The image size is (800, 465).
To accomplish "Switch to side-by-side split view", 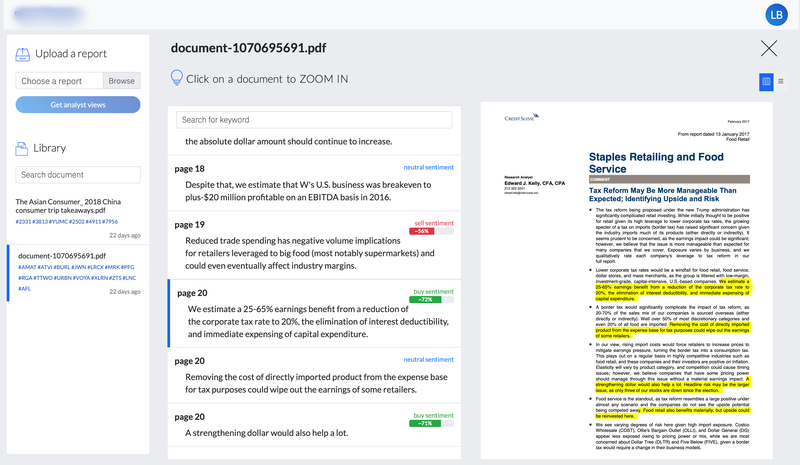I will tap(766, 81).
